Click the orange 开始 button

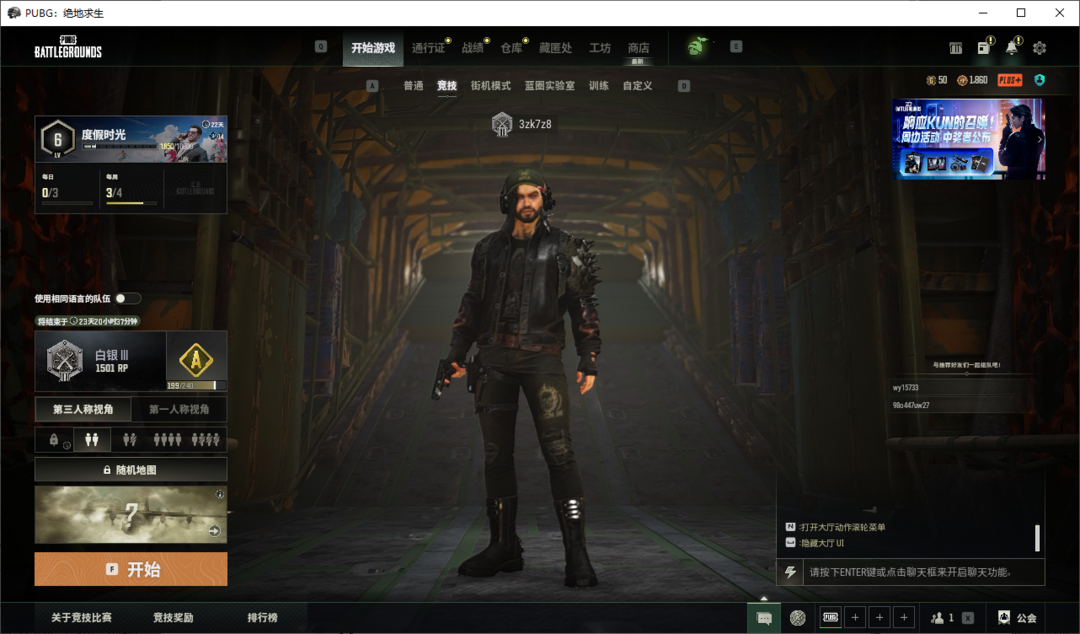click(131, 569)
